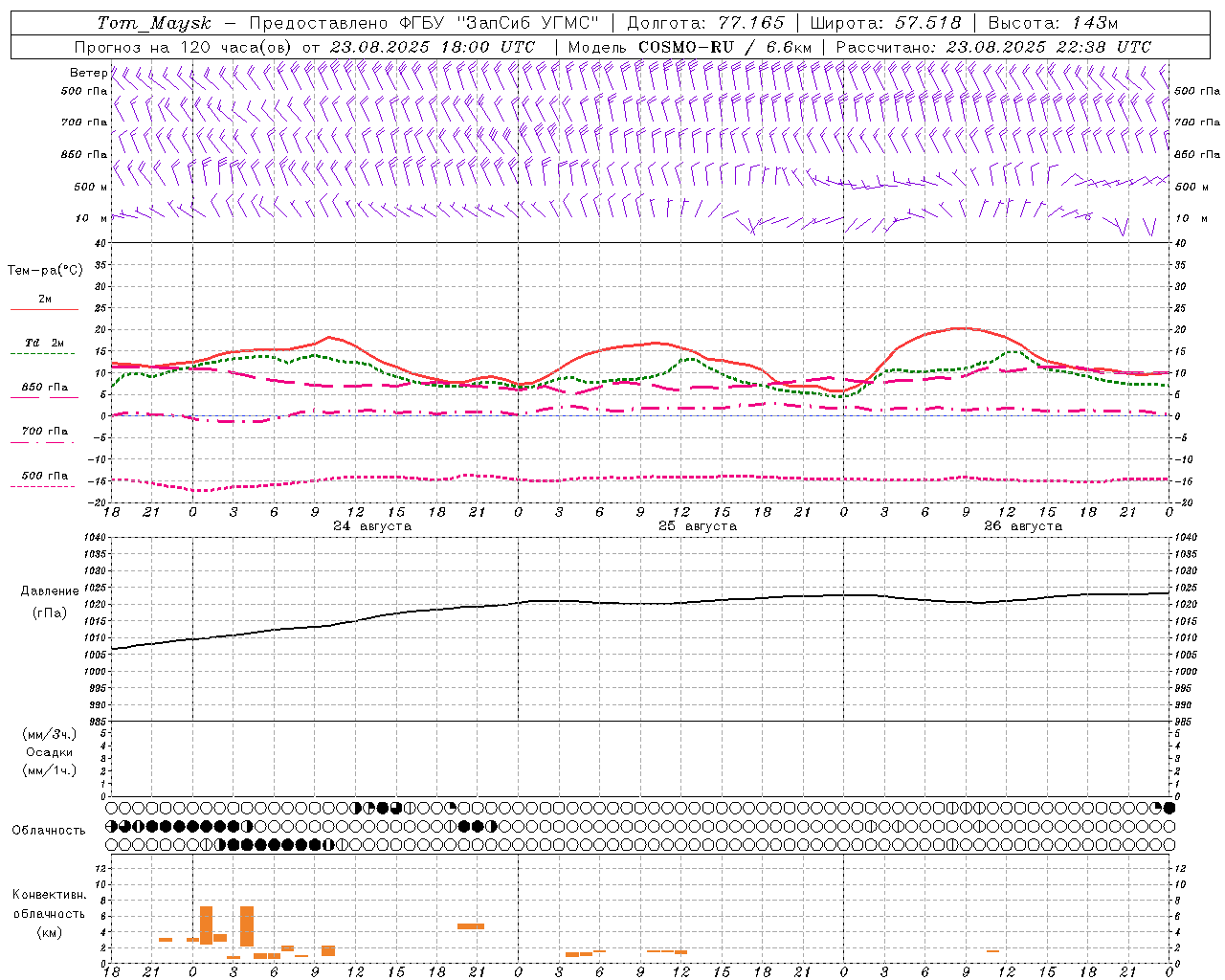The image size is (1225, 980).
Task: Click convective bar near 21h on 24 August
Action: coord(471,926)
